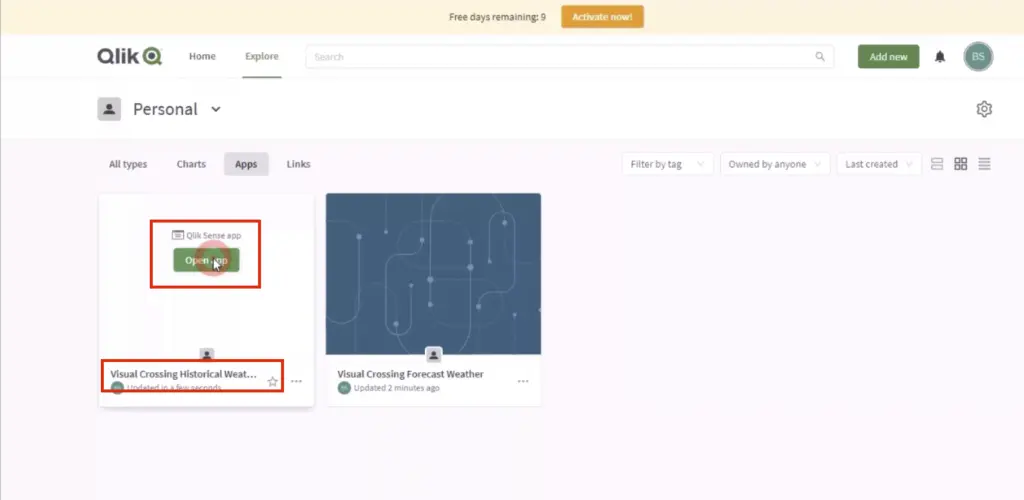The height and width of the screenshot is (500, 1024).
Task: Expand the Filter by tag dropdown
Action: pyautogui.click(x=668, y=164)
